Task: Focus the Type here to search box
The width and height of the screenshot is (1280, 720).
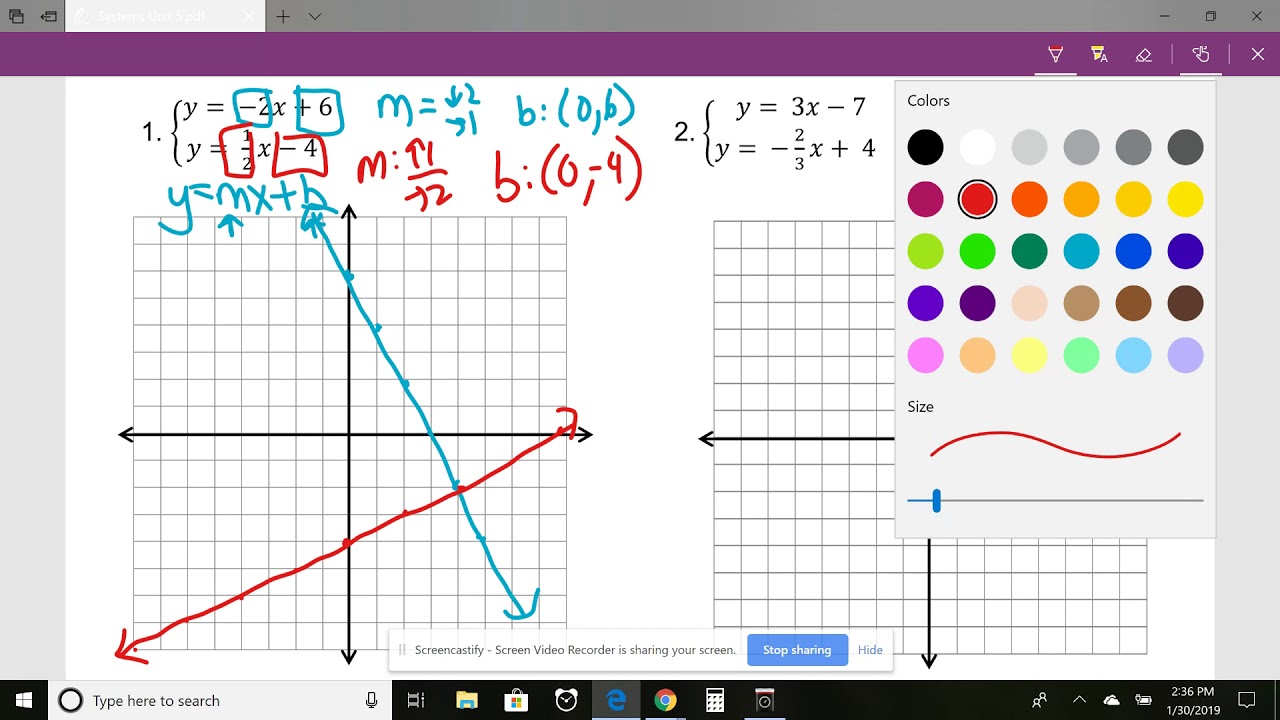Action: (220, 700)
